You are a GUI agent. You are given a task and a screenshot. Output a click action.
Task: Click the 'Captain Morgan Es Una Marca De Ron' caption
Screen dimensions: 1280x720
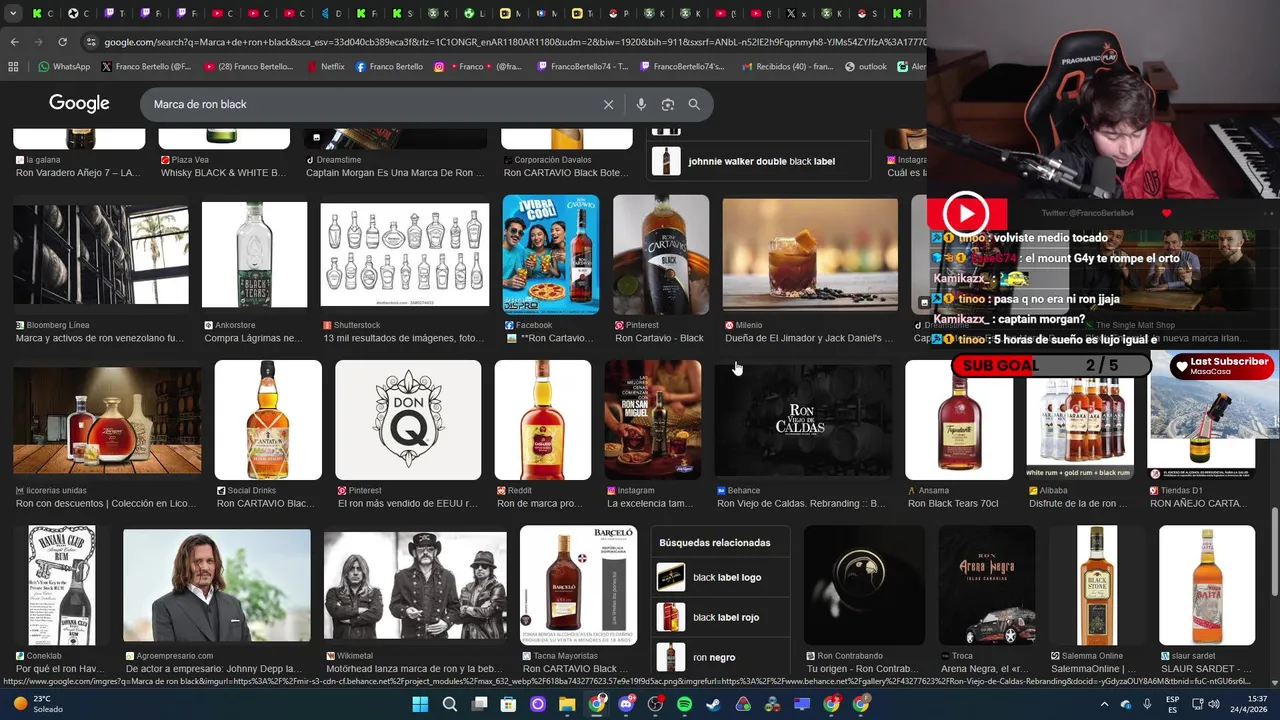pyautogui.click(x=395, y=173)
